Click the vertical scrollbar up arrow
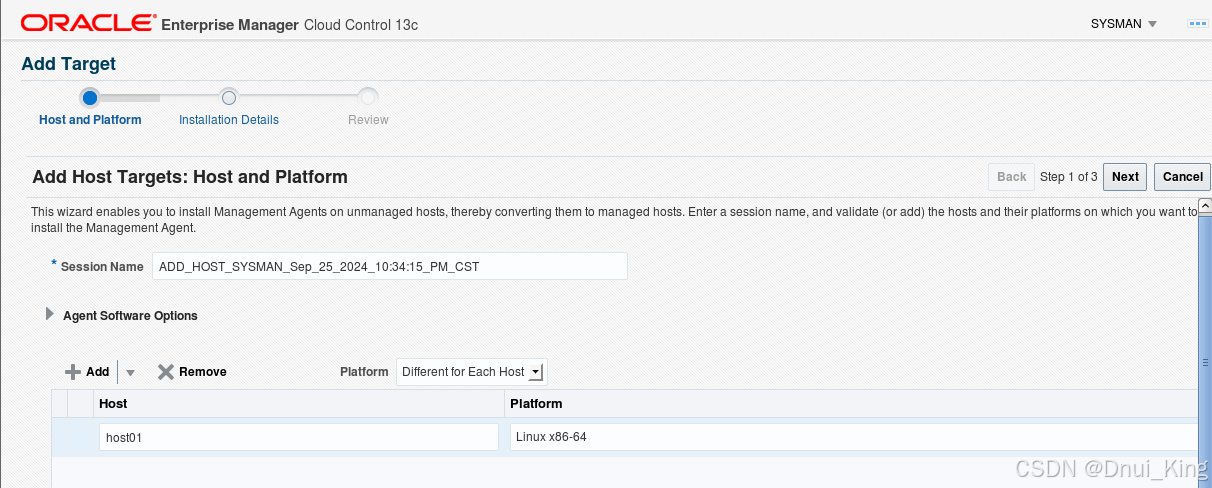Viewport: 1212px width, 488px height. [1204, 206]
